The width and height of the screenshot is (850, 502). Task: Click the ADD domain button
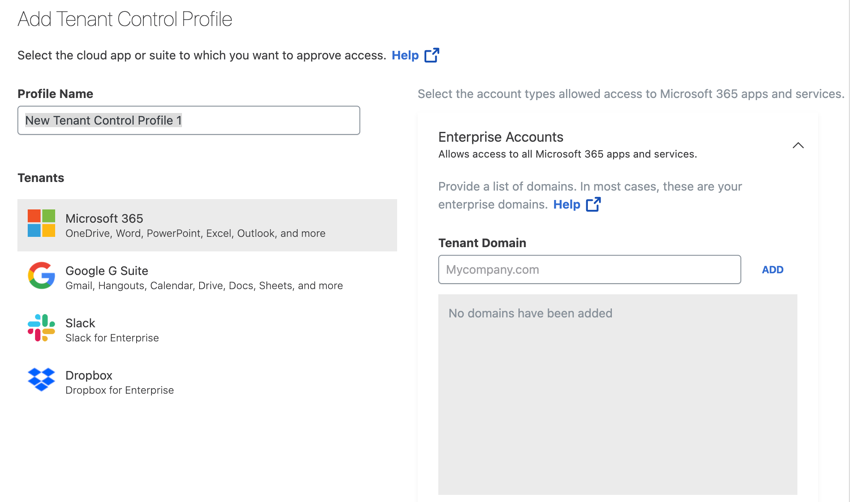pos(772,269)
